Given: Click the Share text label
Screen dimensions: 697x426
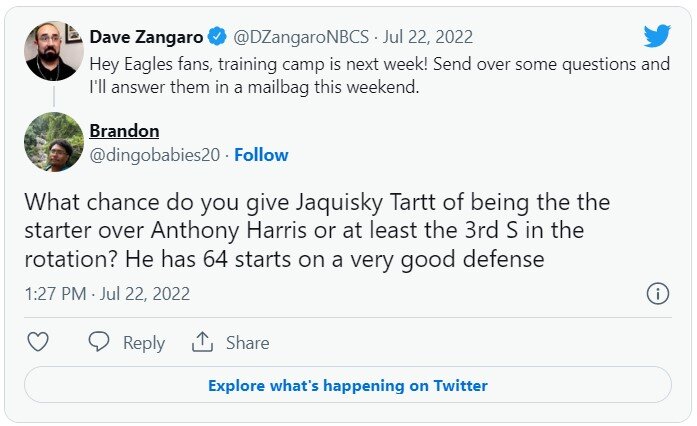Looking at the screenshot, I should [x=247, y=343].
